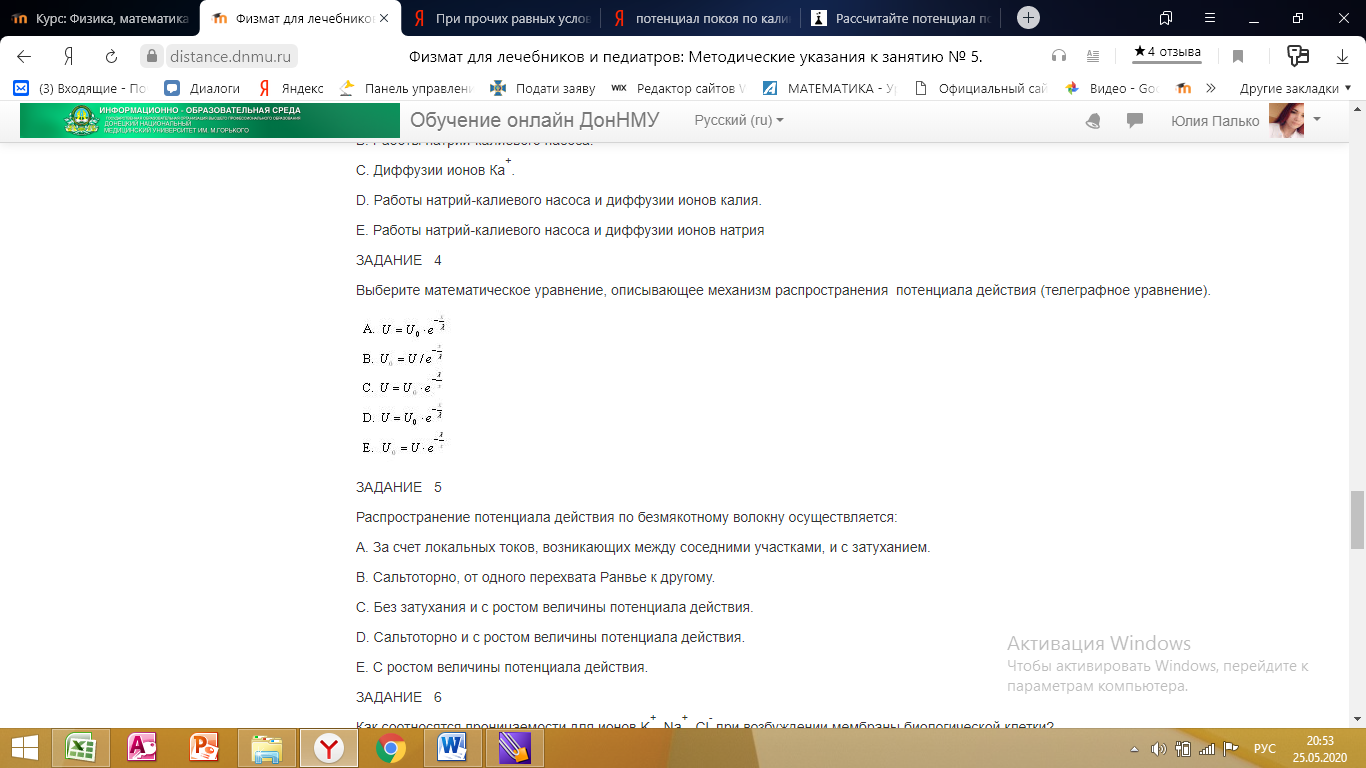Open the notifications bell icon
Viewport: 1366px width, 768px height.
[1093, 121]
